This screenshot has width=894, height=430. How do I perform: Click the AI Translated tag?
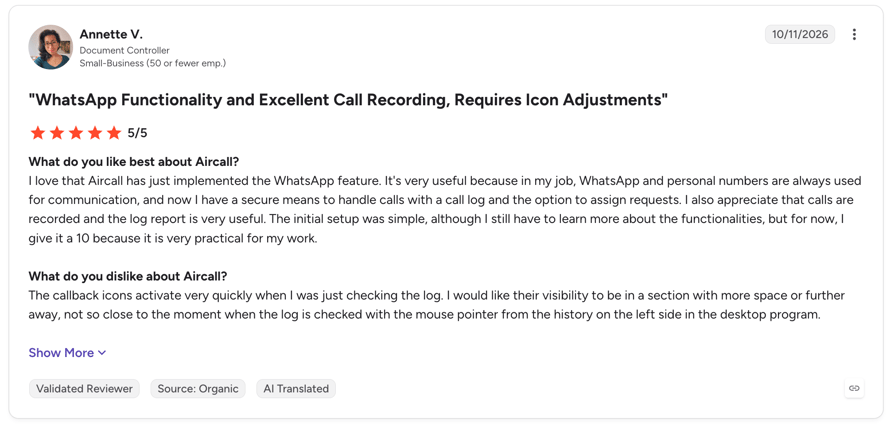click(296, 389)
